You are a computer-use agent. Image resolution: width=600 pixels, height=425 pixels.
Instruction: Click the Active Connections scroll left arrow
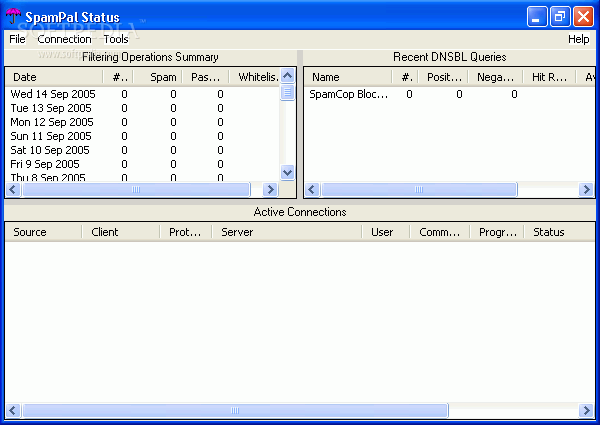13,410
